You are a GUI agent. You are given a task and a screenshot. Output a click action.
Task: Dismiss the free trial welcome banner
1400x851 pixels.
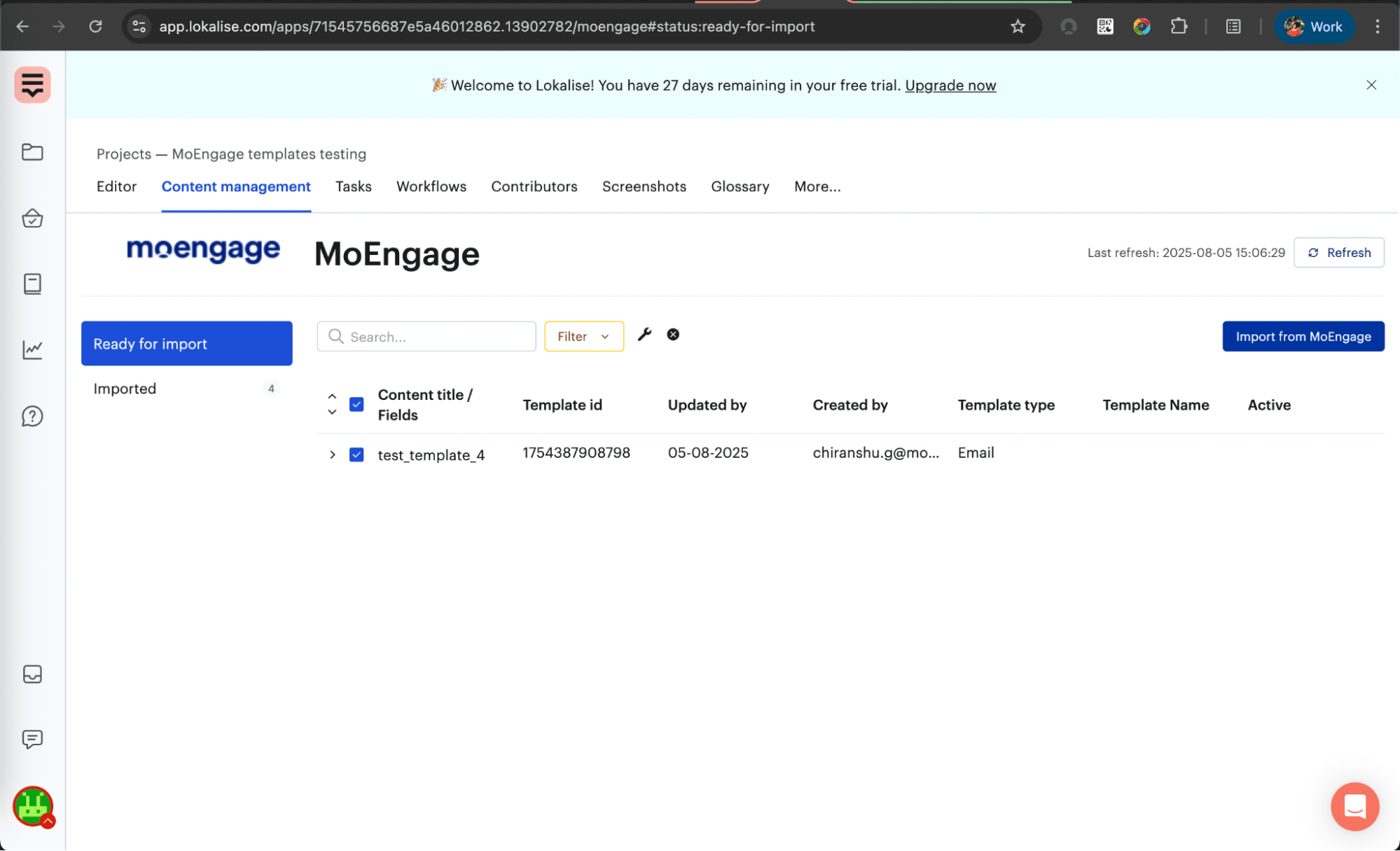(x=1371, y=85)
